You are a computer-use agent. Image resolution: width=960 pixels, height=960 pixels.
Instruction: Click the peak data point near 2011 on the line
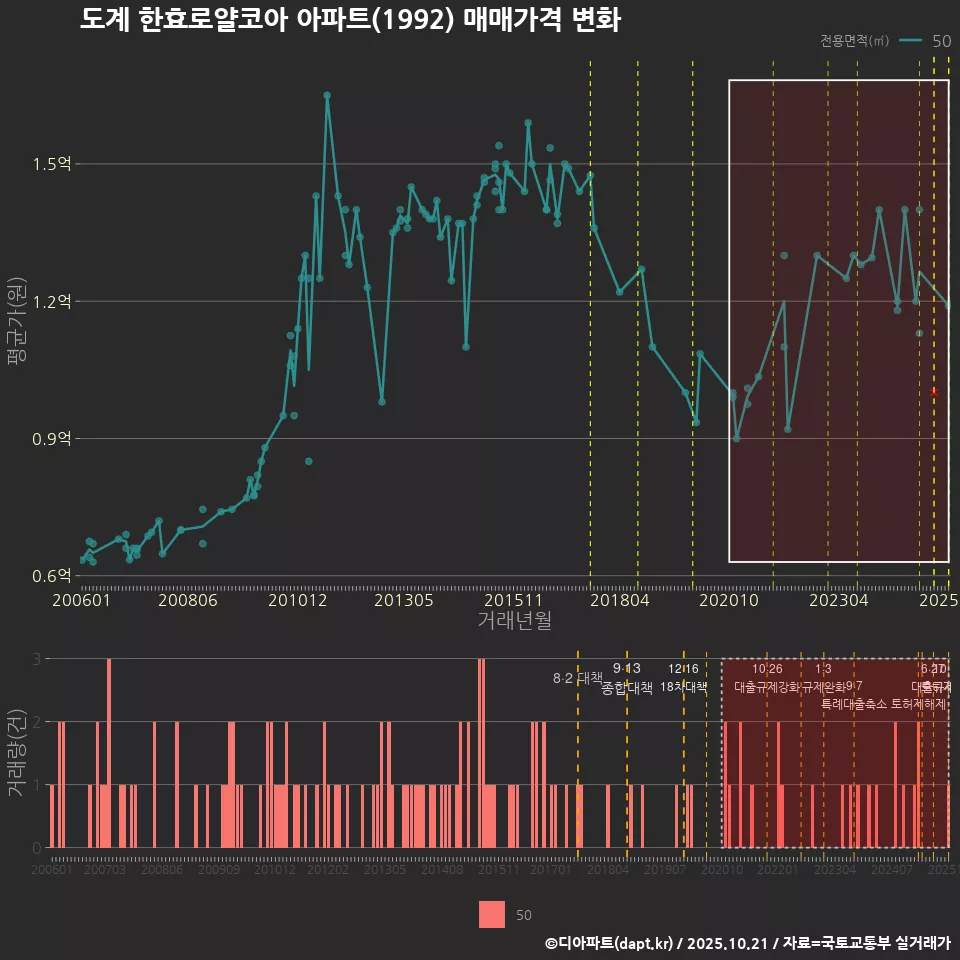(326, 93)
